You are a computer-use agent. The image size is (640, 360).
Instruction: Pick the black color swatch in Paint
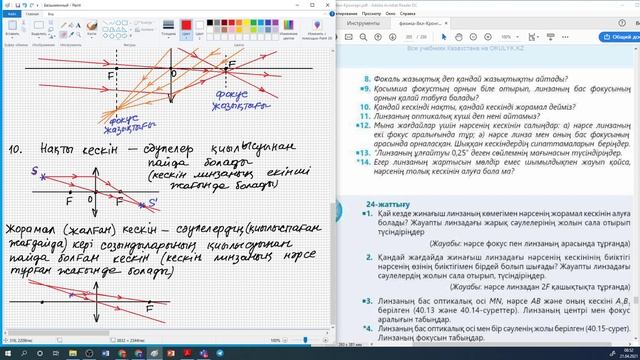(x=210, y=22)
